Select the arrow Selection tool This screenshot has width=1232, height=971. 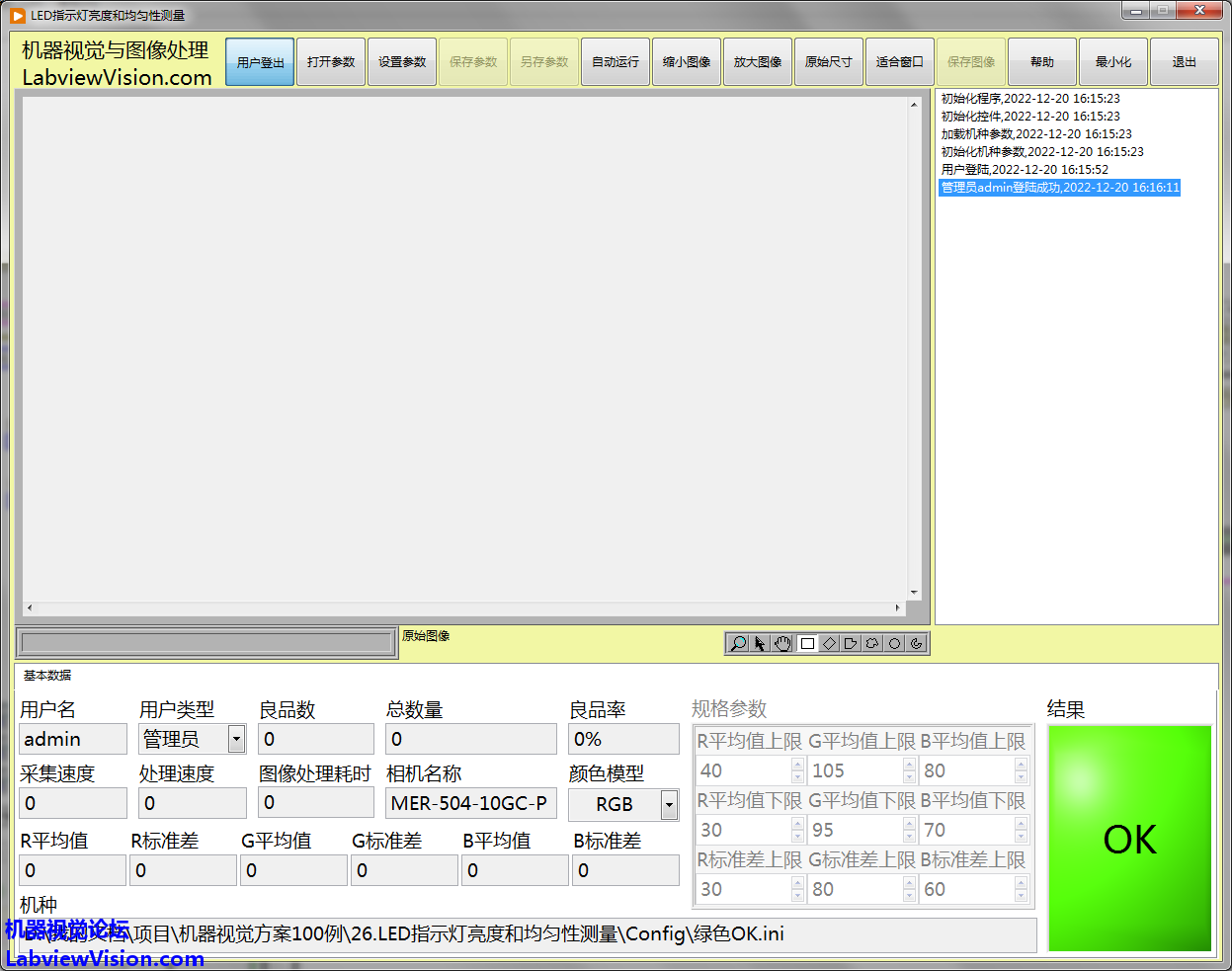click(x=760, y=644)
